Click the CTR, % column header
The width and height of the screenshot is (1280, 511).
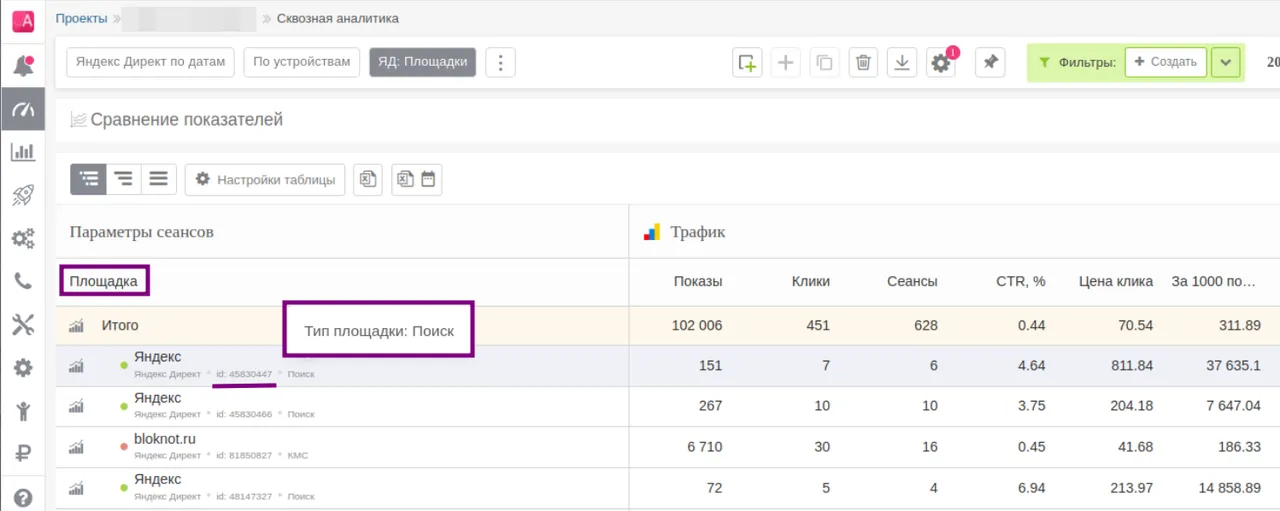coord(1021,281)
